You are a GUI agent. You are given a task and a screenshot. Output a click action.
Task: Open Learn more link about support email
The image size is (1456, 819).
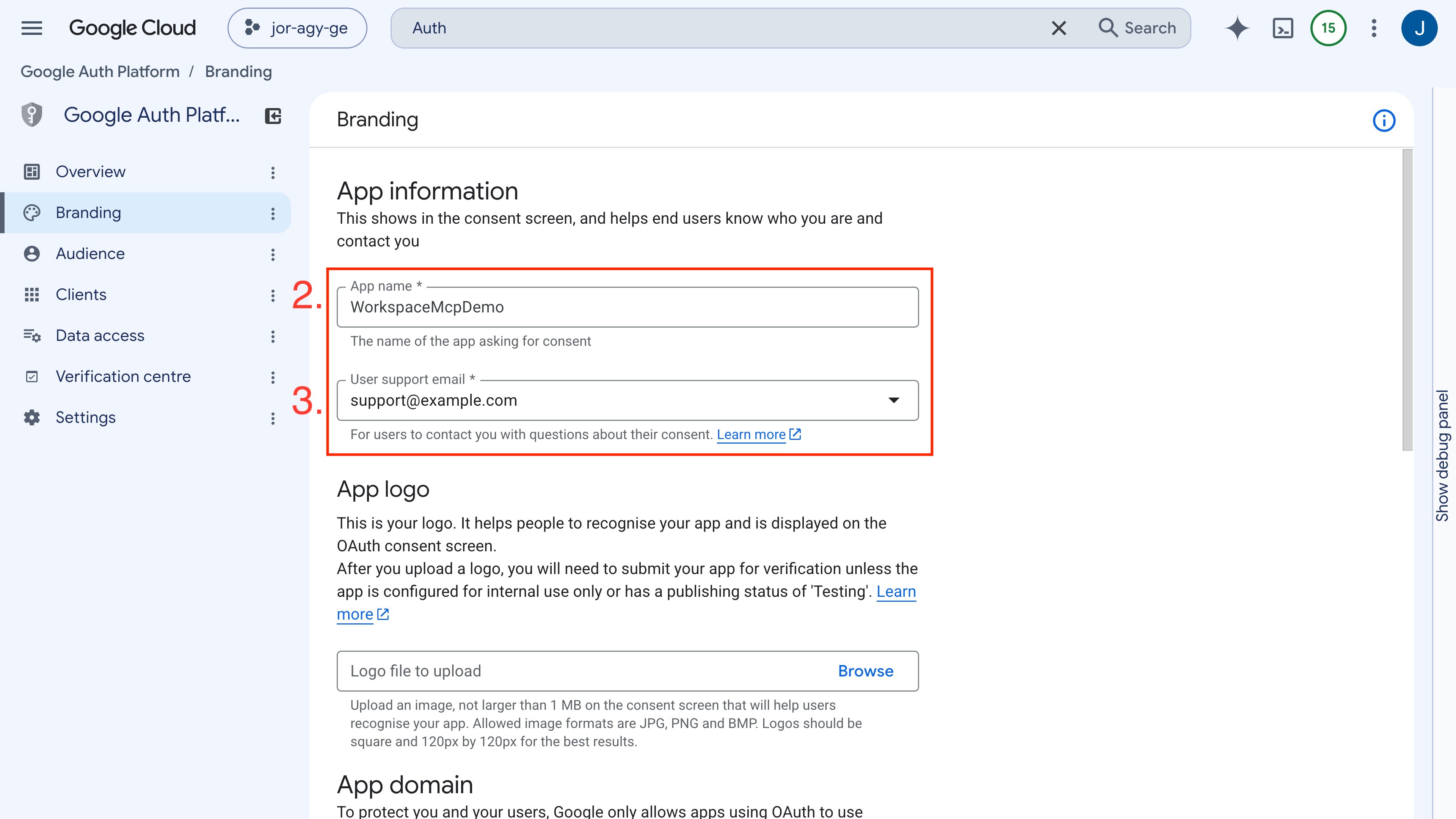click(x=758, y=435)
